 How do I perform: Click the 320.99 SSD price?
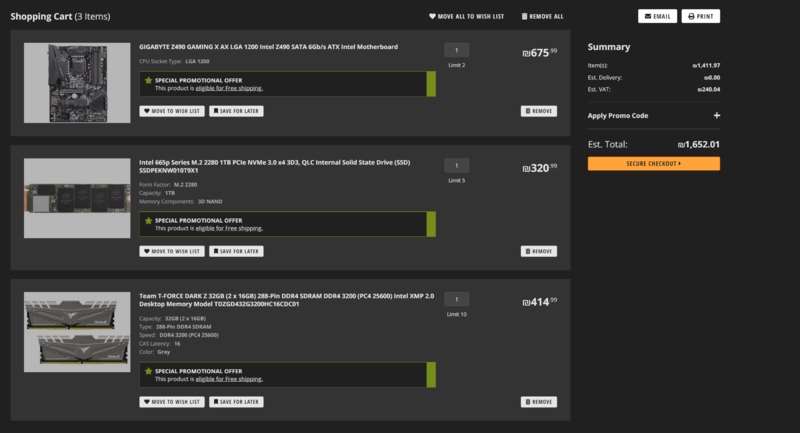[x=540, y=168]
